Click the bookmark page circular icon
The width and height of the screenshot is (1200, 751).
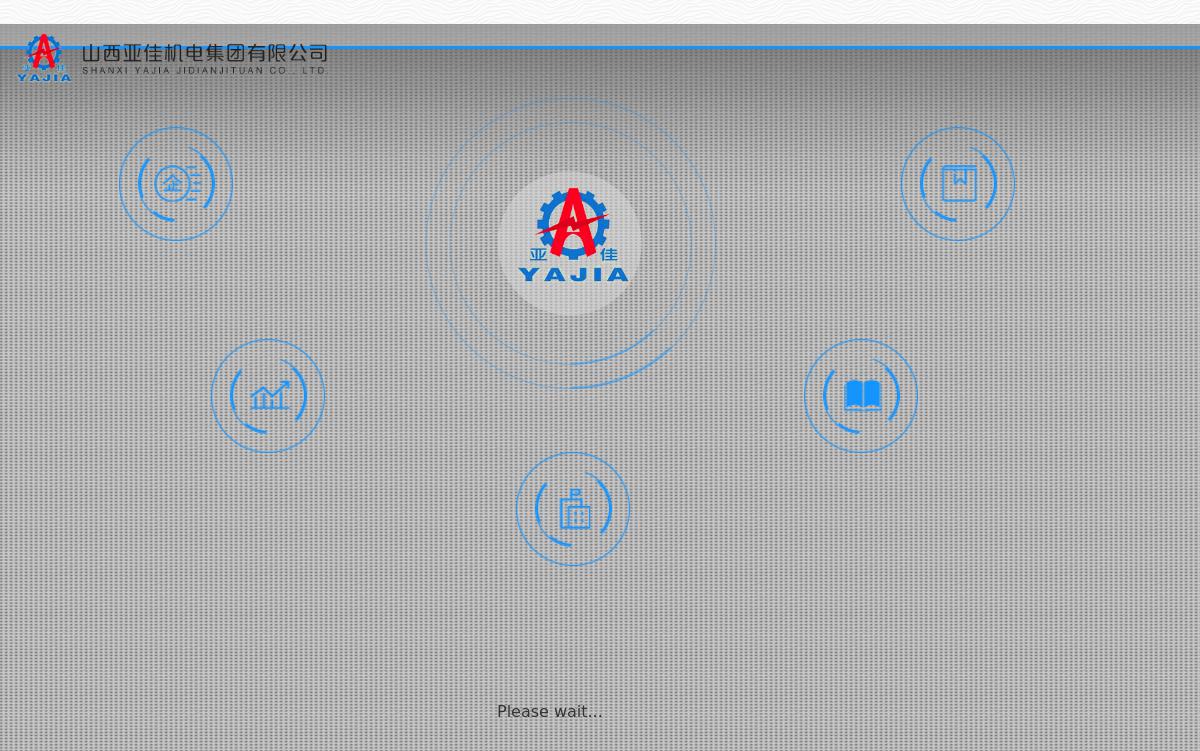(x=958, y=184)
